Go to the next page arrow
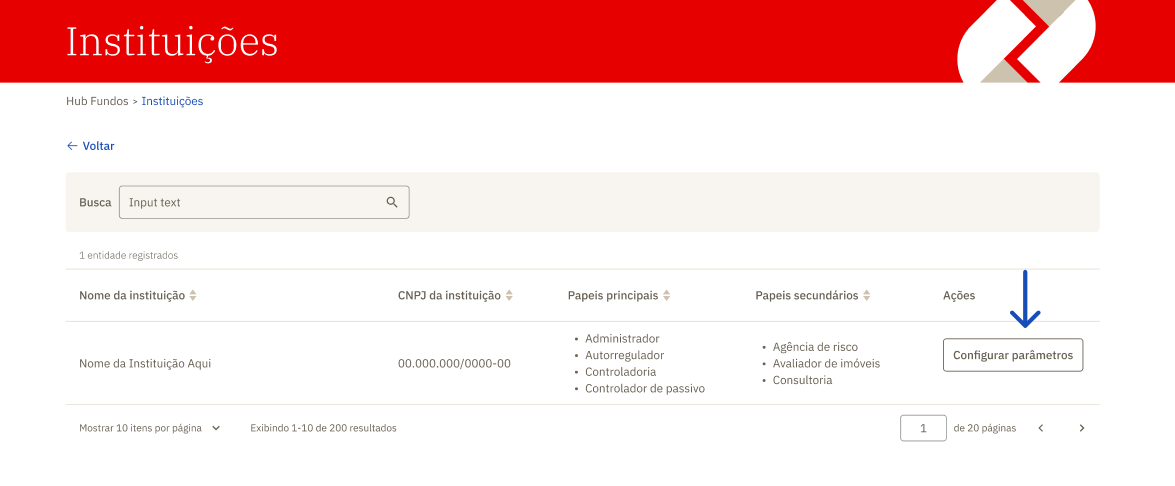Viewport: 1175px width, 486px height. pos(1081,428)
